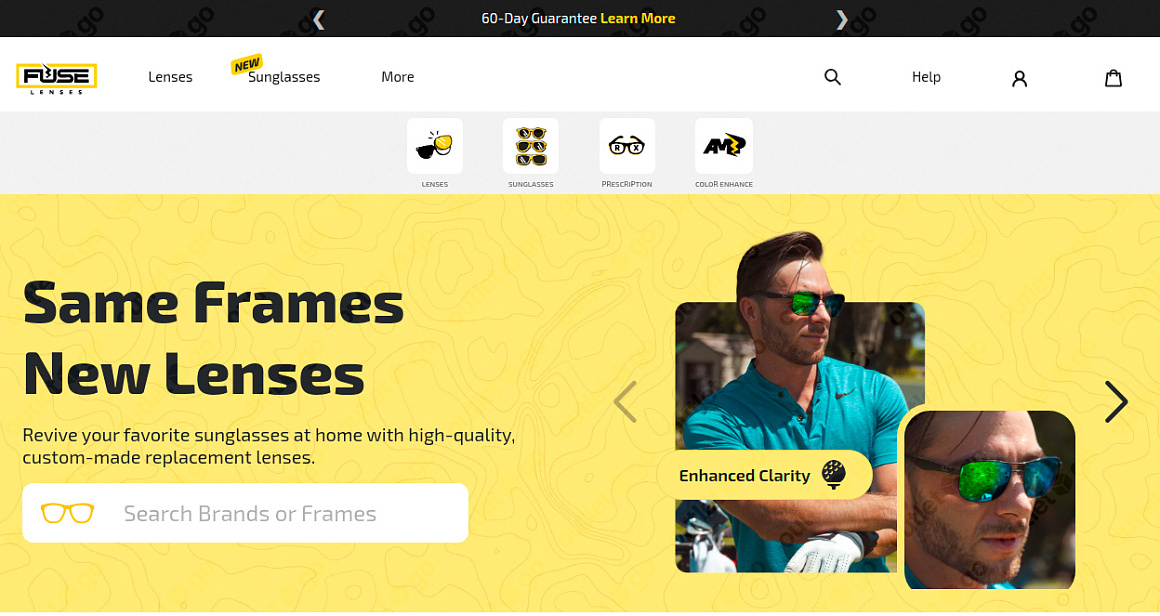Select the Lenses category icon
1160x616 pixels.
(435, 146)
